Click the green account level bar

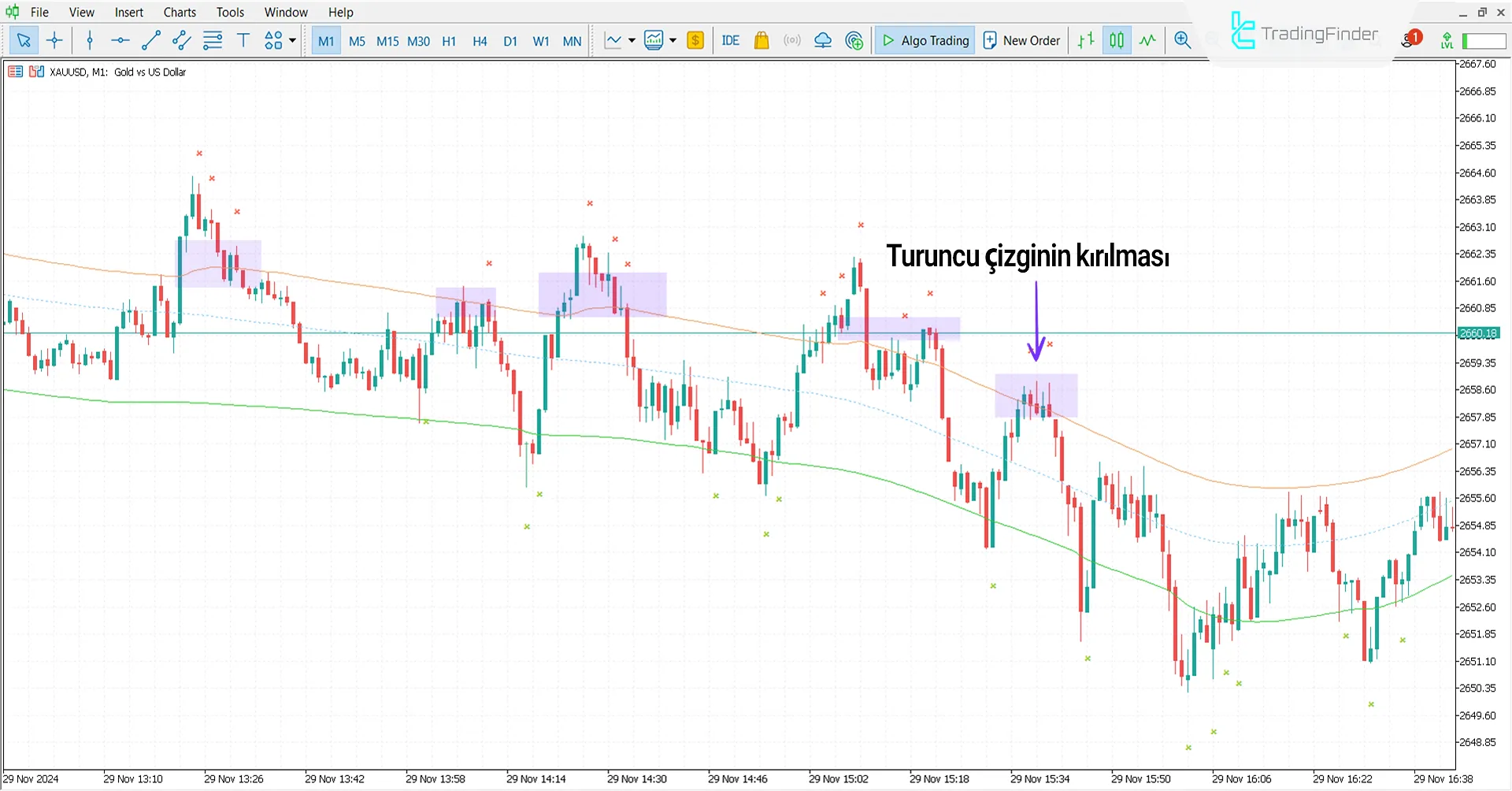1484,40
